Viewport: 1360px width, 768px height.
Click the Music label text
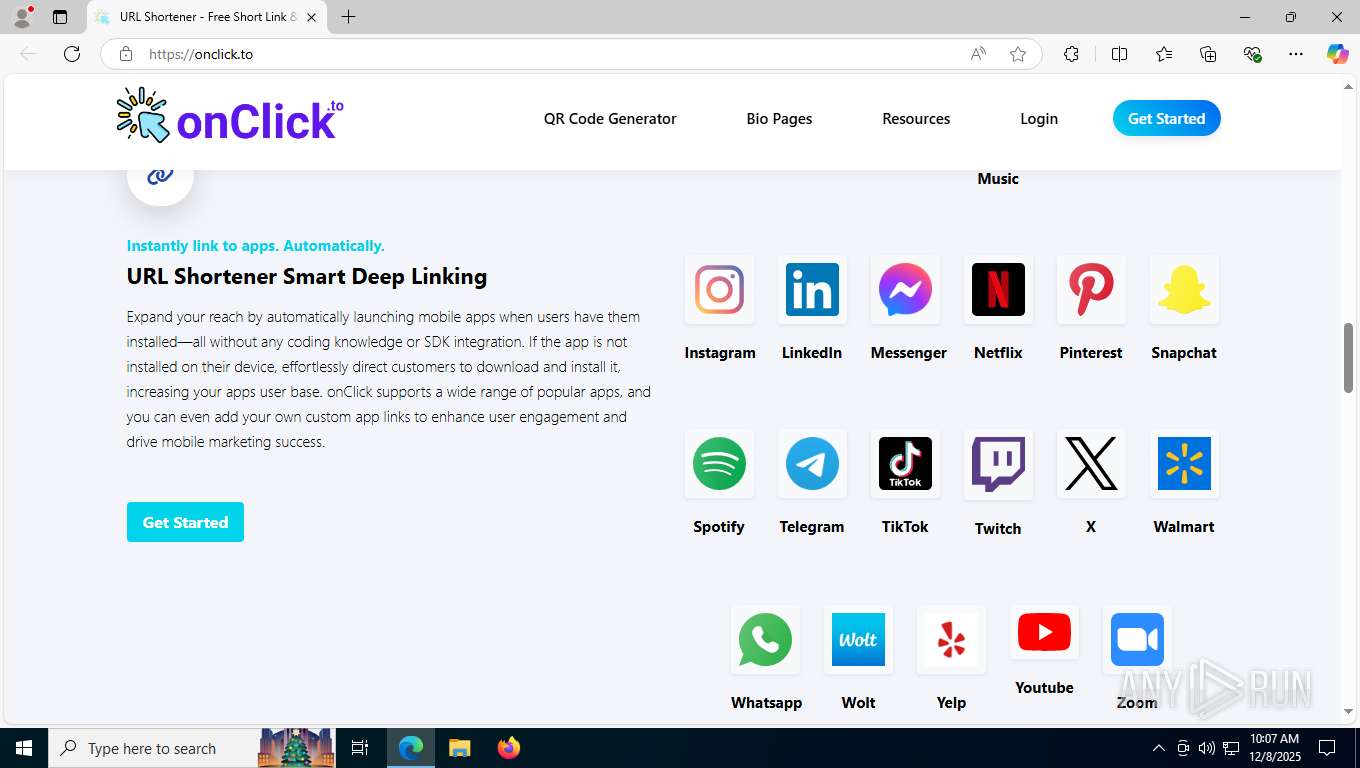pos(998,178)
